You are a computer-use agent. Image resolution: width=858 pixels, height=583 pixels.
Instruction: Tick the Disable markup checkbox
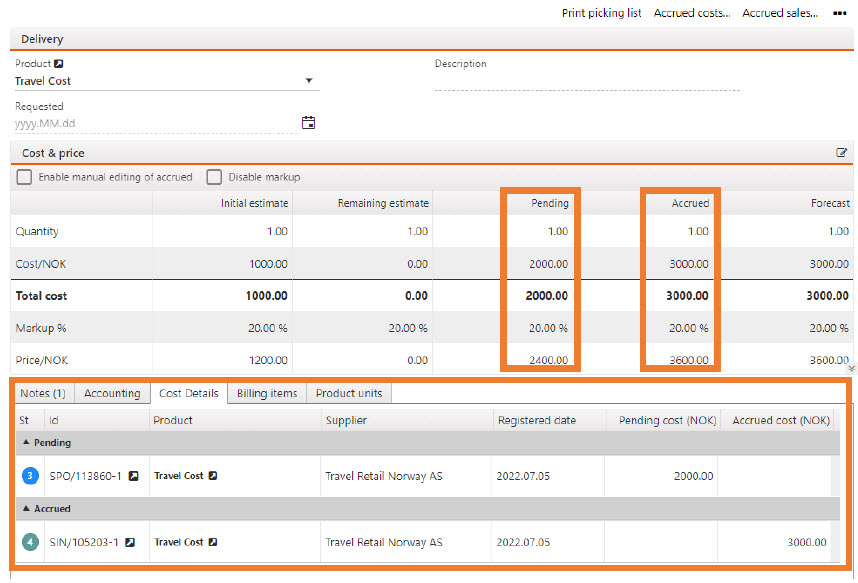coord(214,177)
